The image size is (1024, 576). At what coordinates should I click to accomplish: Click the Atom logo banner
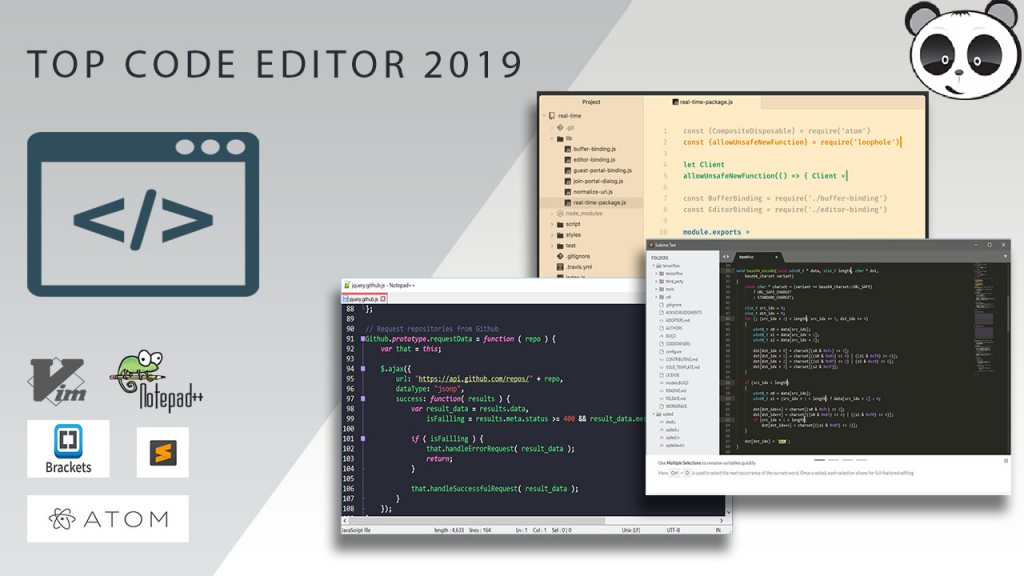pyautogui.click(x=107, y=518)
